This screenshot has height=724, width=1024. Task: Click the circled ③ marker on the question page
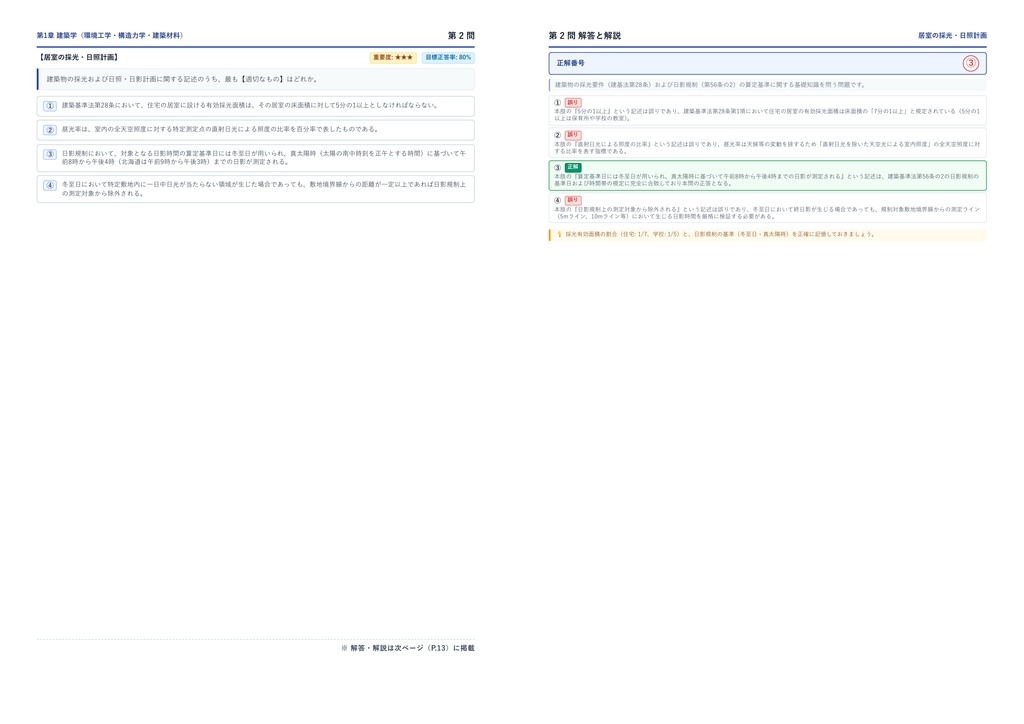click(x=50, y=155)
